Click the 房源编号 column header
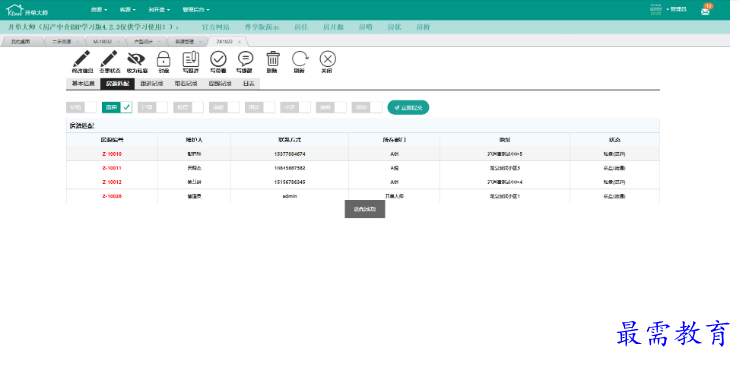738x365 pixels. [112, 140]
